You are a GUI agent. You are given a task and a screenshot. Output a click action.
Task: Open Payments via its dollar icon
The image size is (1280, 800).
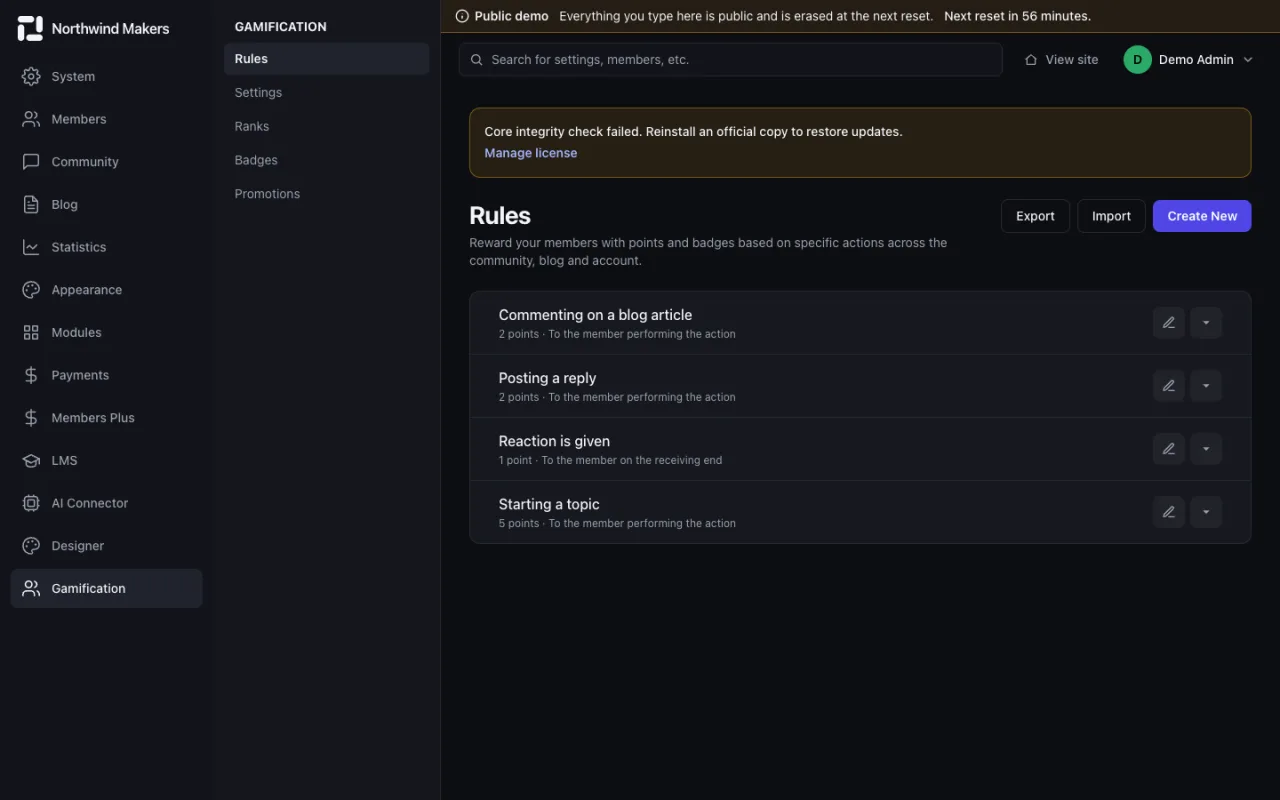[x=31, y=375]
